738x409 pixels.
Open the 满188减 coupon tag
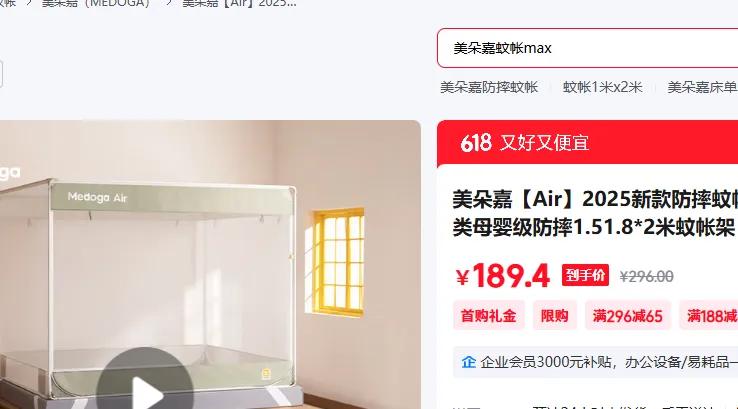click(709, 315)
